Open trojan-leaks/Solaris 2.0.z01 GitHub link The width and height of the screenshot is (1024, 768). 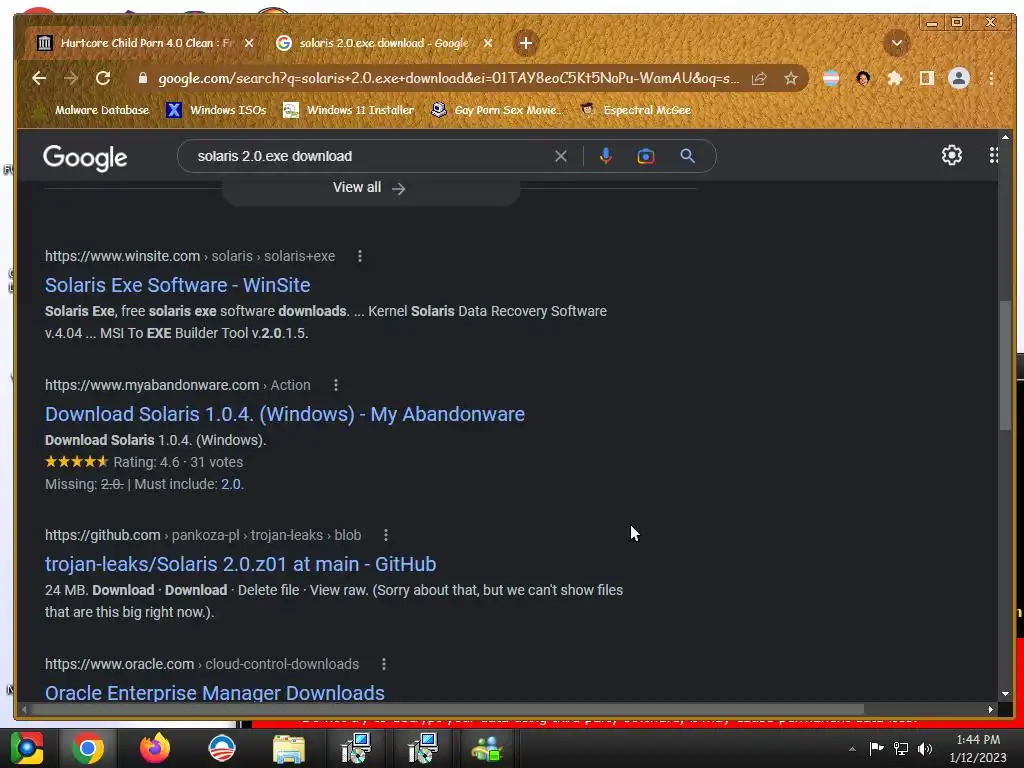(x=240, y=564)
